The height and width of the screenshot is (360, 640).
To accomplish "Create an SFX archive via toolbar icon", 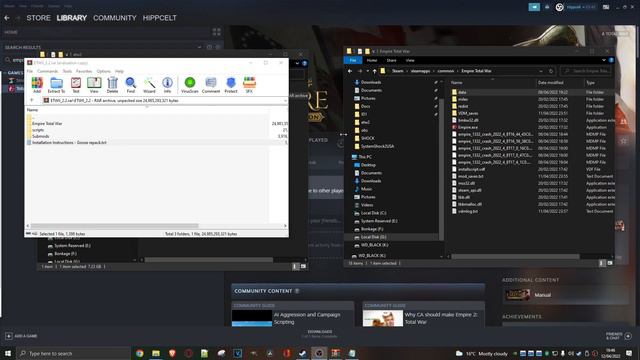I will click(x=249, y=85).
